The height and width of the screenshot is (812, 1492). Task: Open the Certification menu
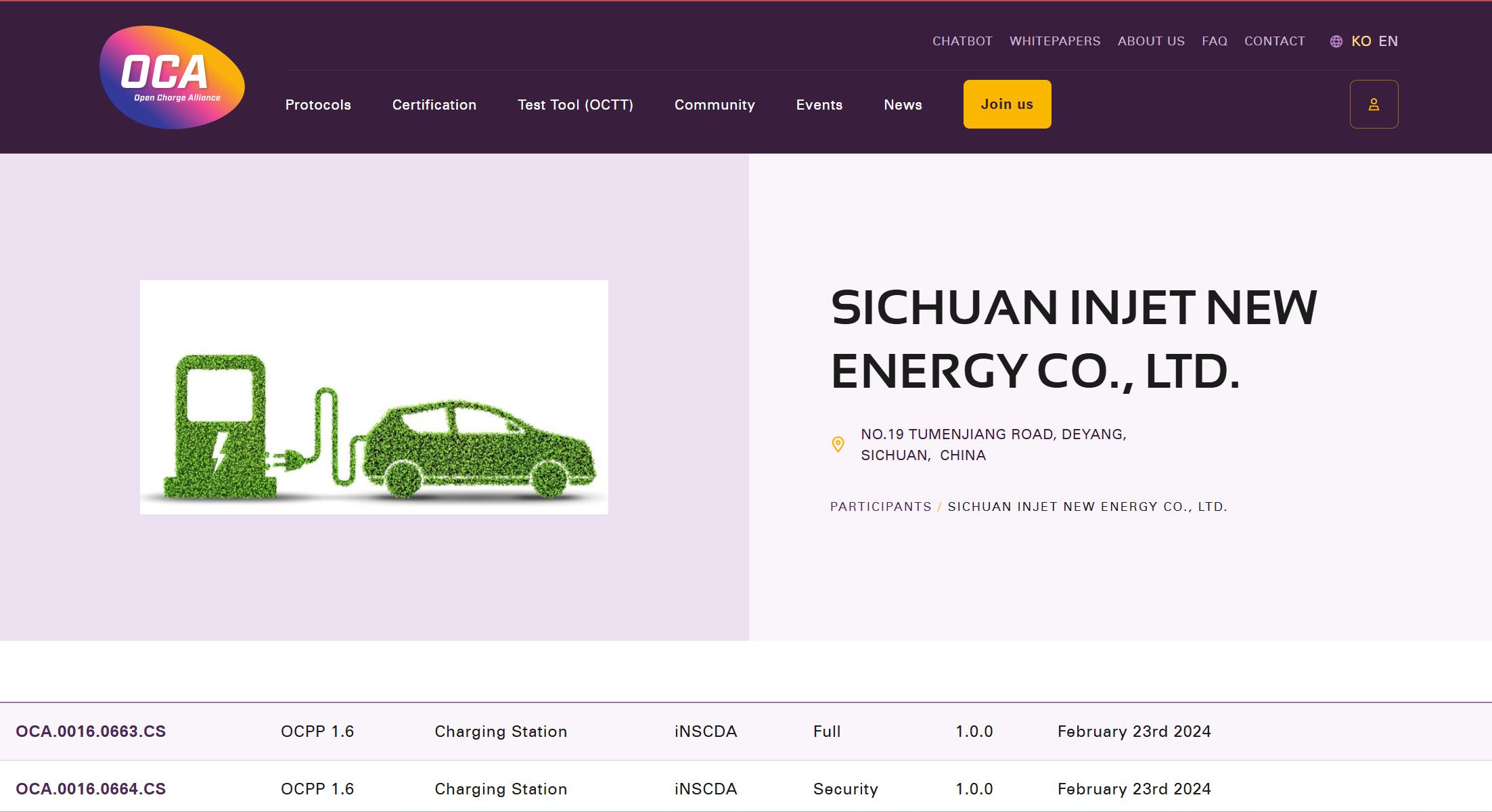[x=434, y=105]
